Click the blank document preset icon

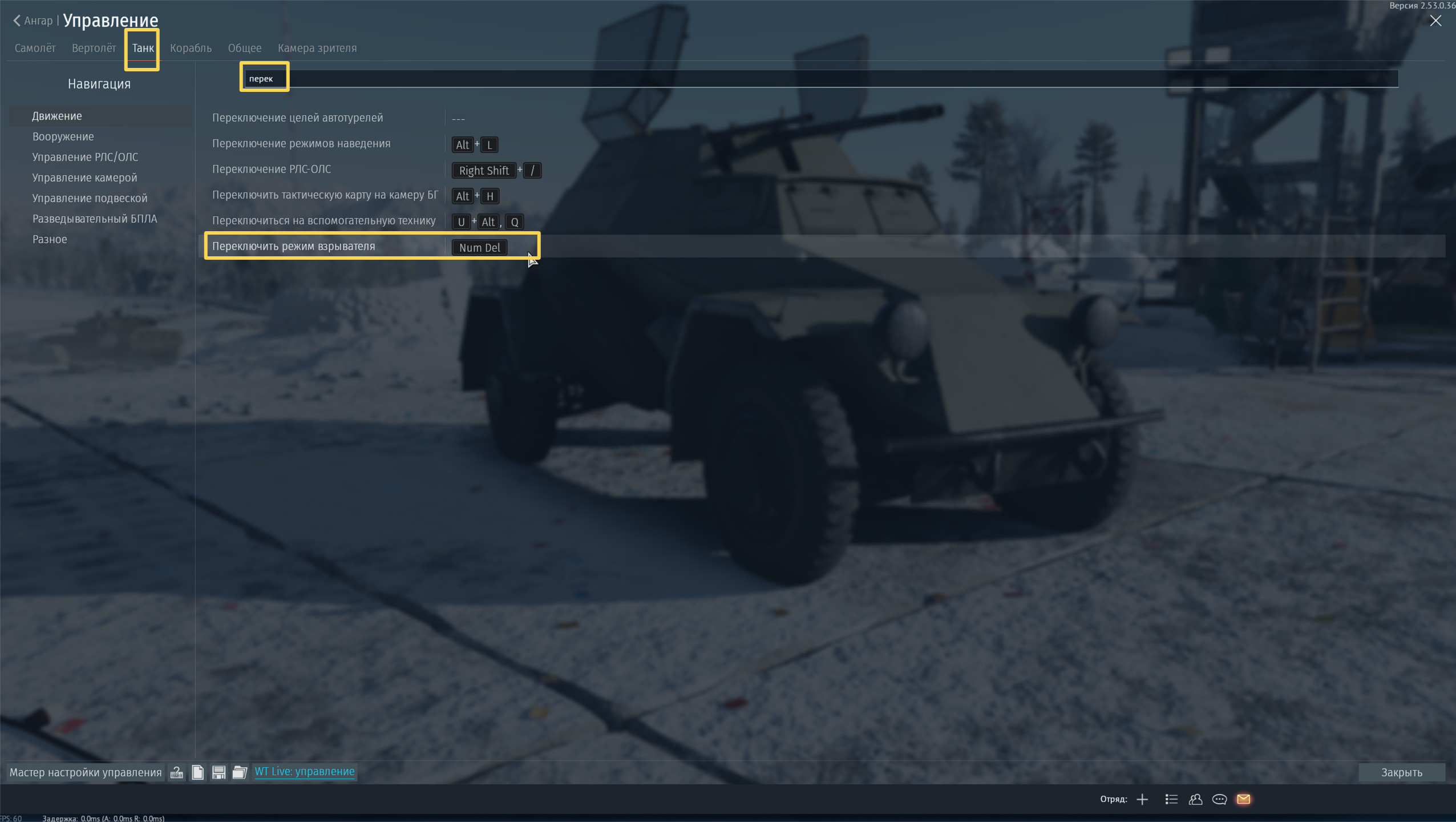(x=197, y=772)
